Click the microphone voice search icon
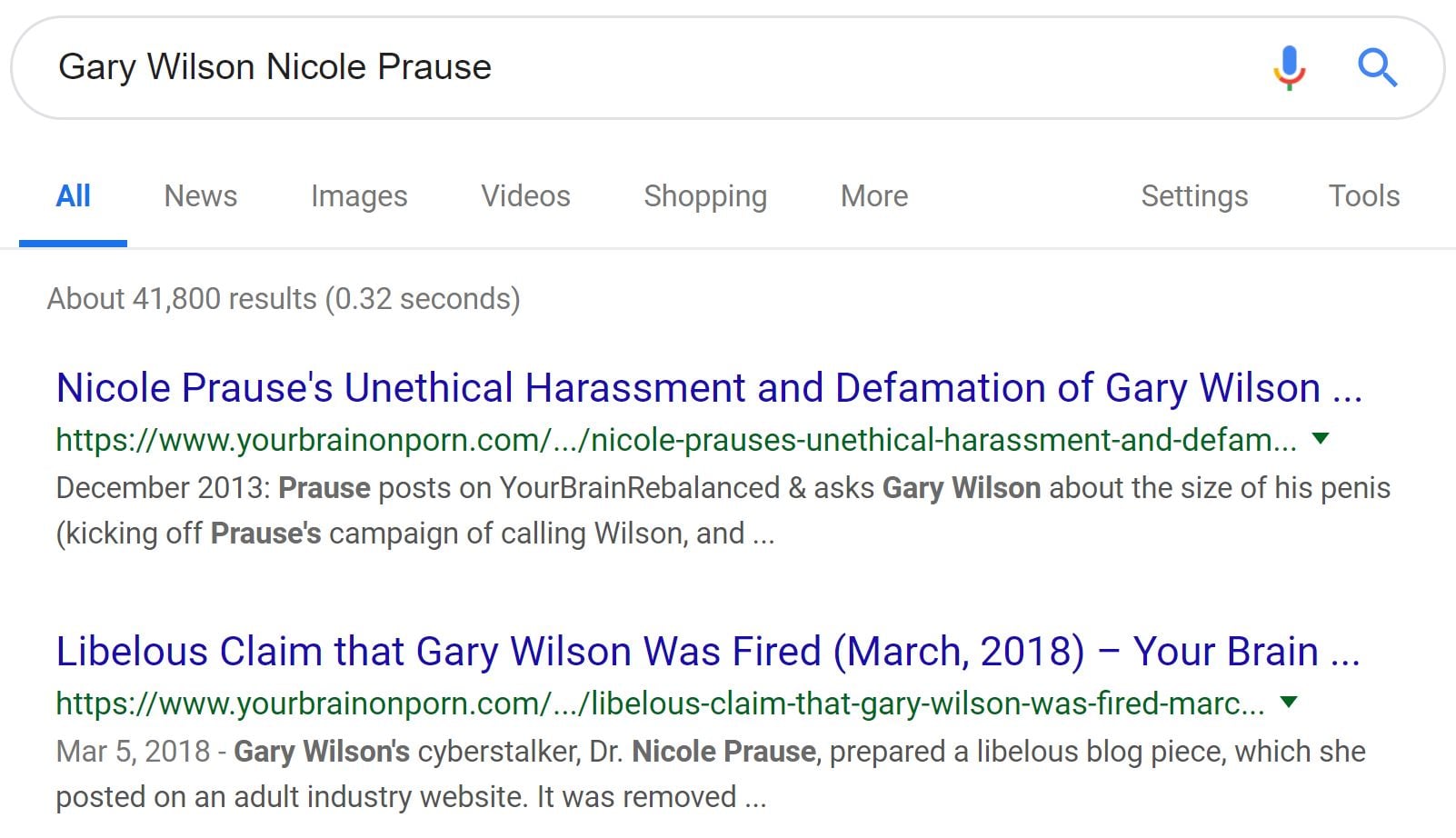This screenshot has height=838, width=1456. pyautogui.click(x=1289, y=67)
